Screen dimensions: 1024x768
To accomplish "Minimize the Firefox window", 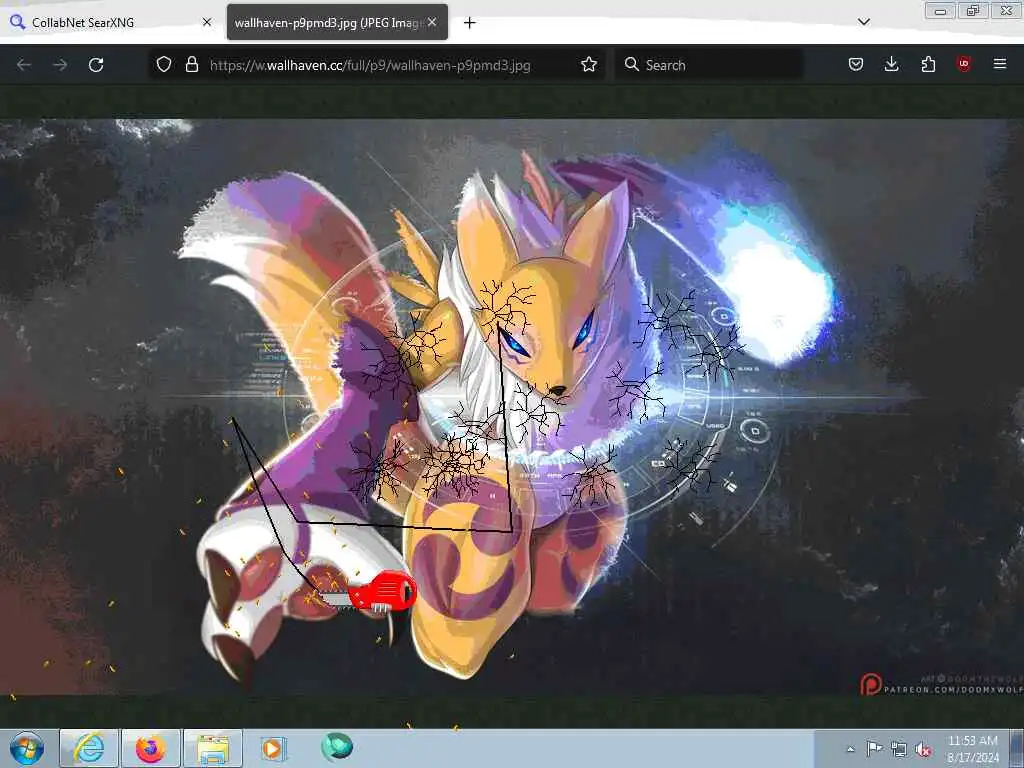I will (x=940, y=10).
